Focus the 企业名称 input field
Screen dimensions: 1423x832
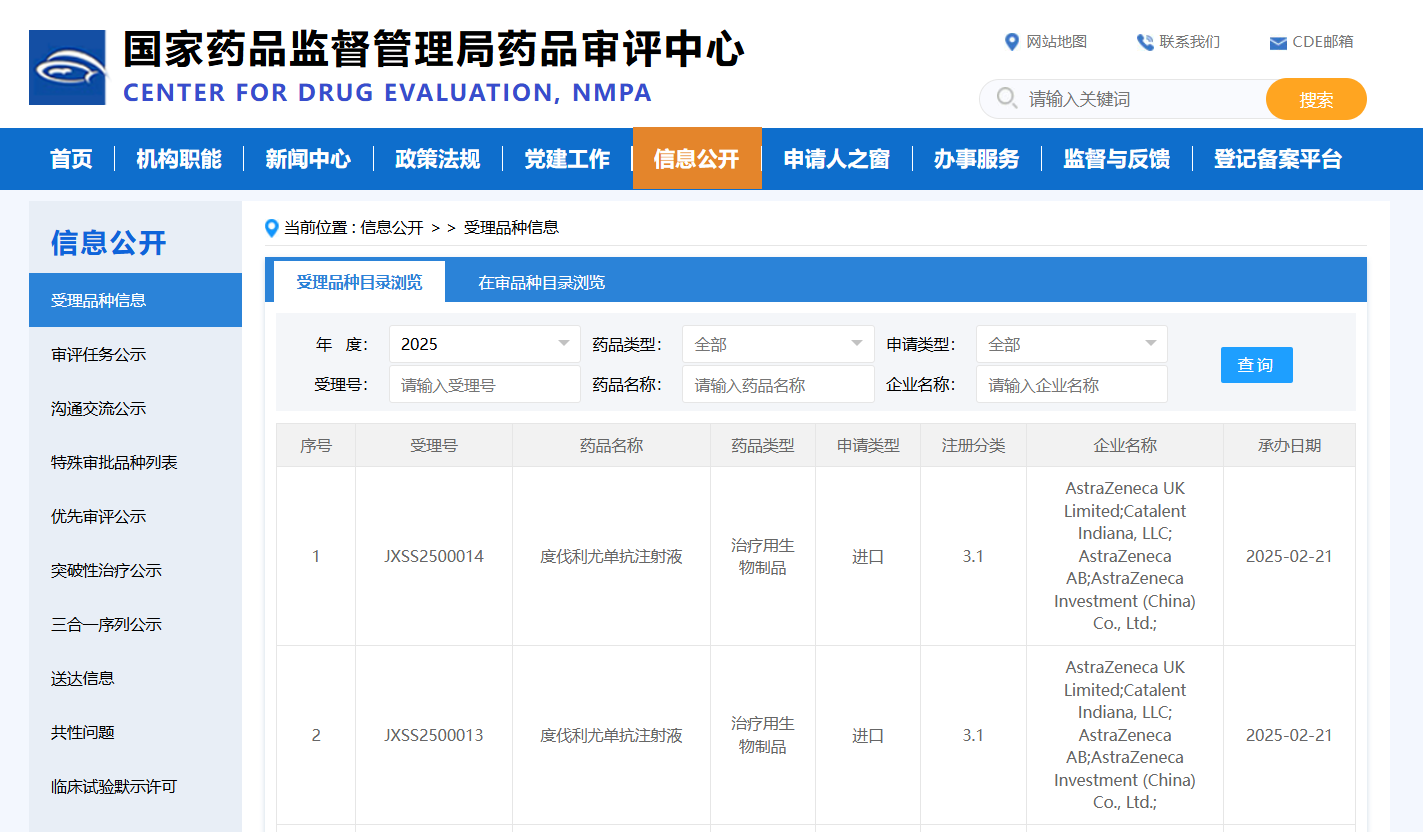[1071, 384]
